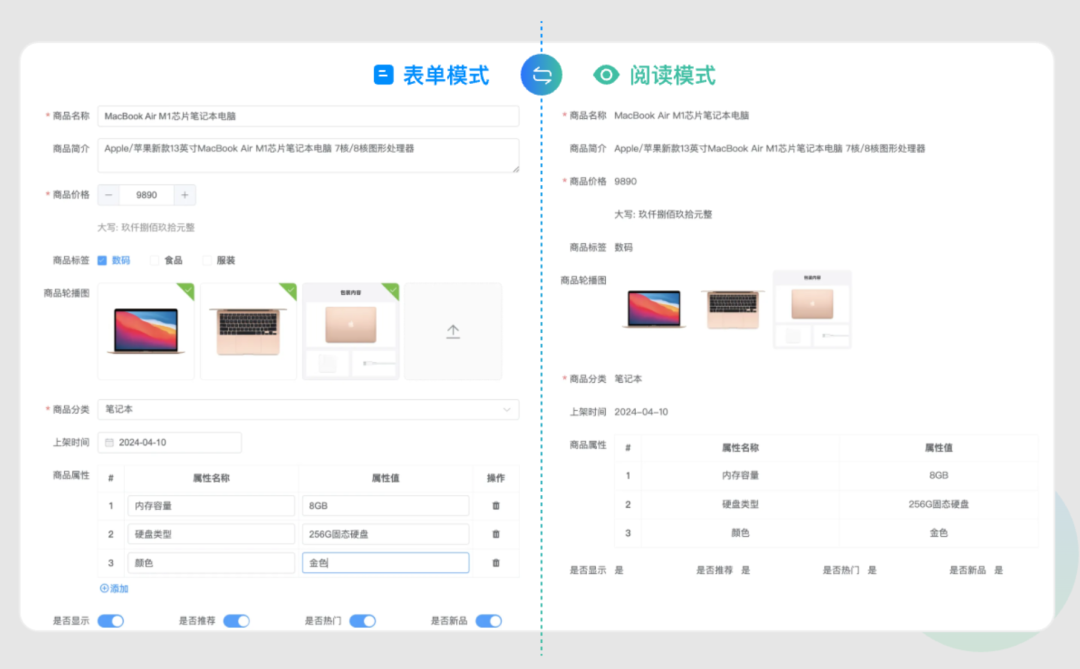Click 属性名称 header in form table
The height and width of the screenshot is (669, 1080).
[x=211, y=478]
